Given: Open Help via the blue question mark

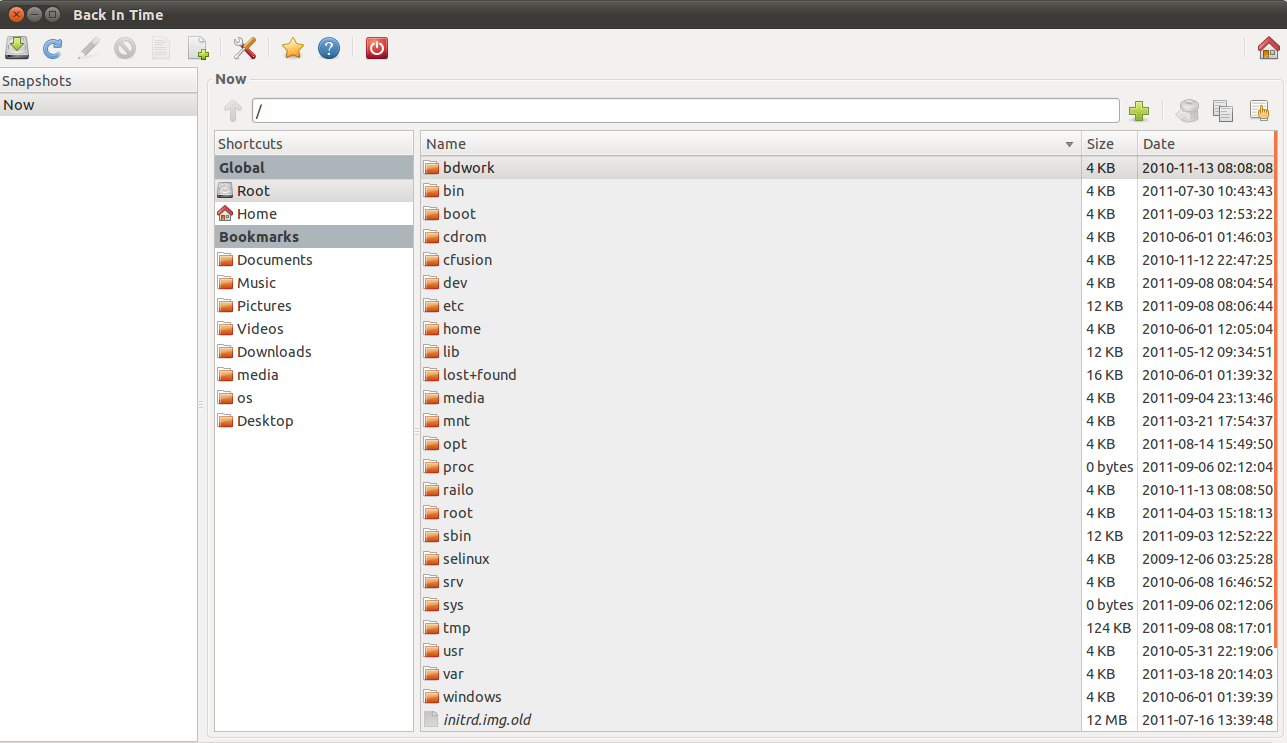Looking at the screenshot, I should coord(329,48).
